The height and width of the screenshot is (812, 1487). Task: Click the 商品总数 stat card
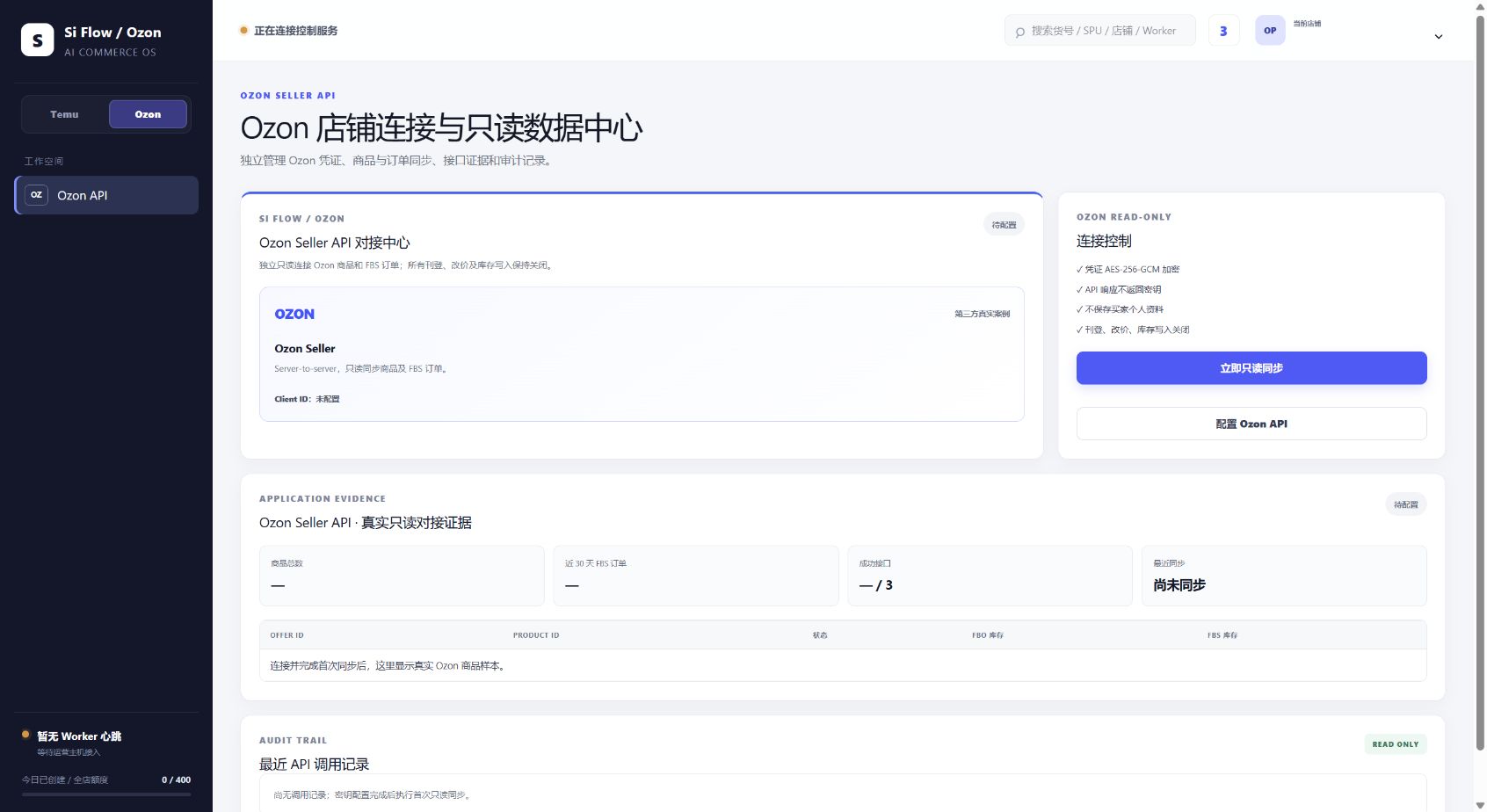pos(402,576)
